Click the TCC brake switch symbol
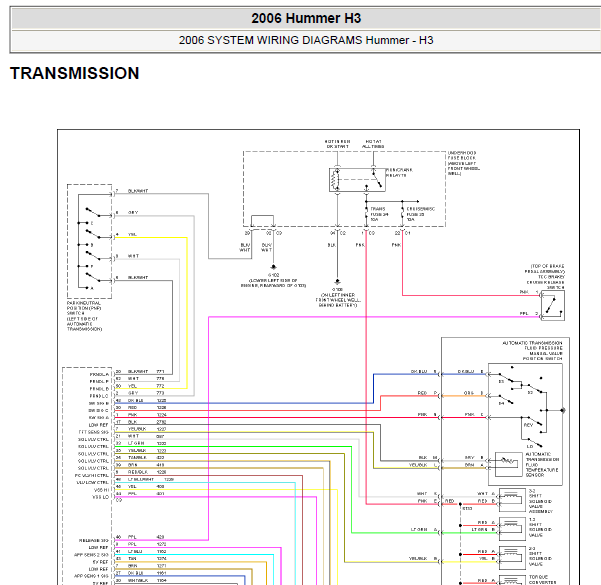Viewport: 601px width, 585px height. click(x=553, y=306)
